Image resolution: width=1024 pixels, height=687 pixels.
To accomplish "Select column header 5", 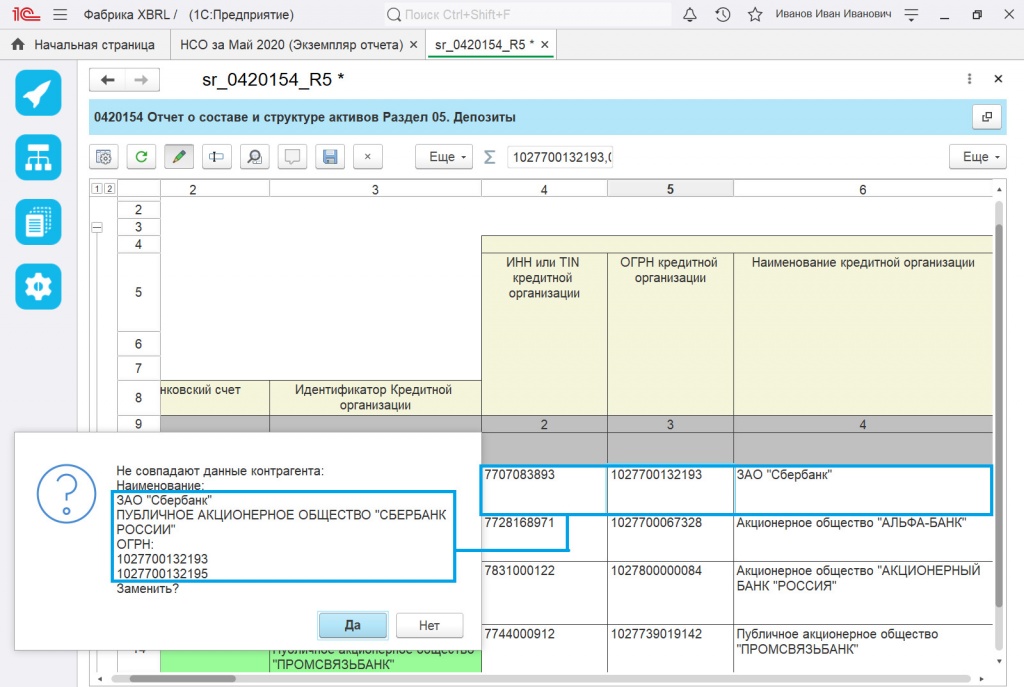I will (670, 189).
